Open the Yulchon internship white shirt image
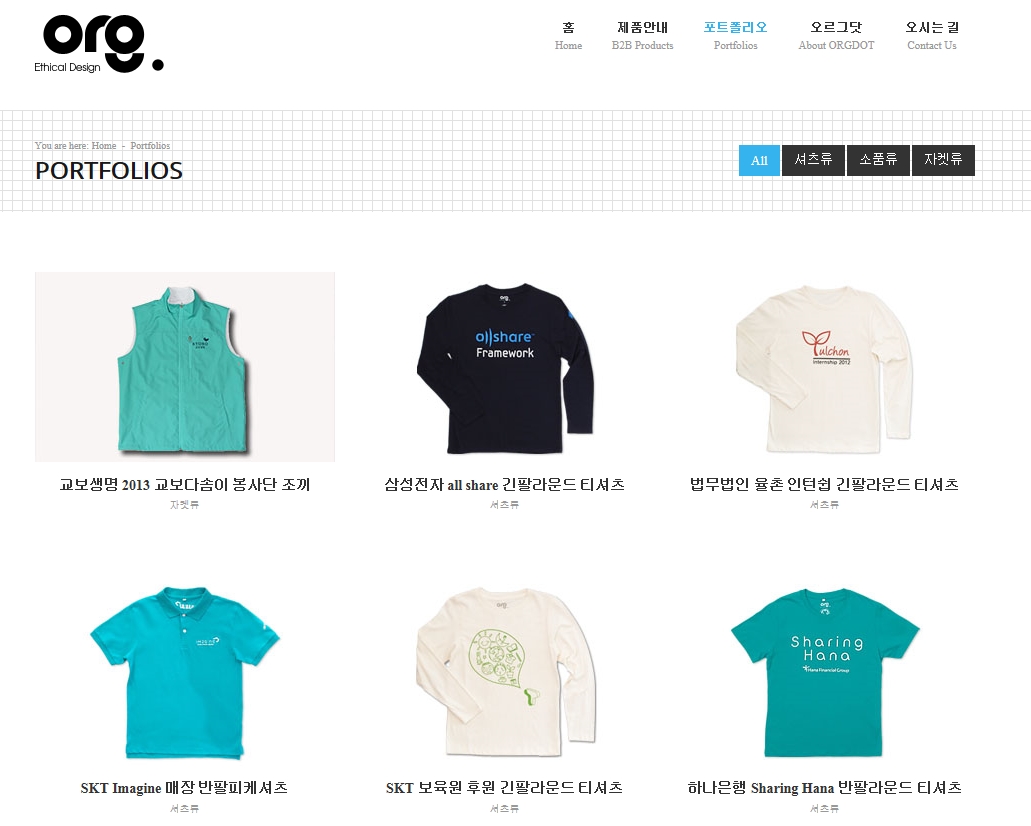 click(825, 367)
